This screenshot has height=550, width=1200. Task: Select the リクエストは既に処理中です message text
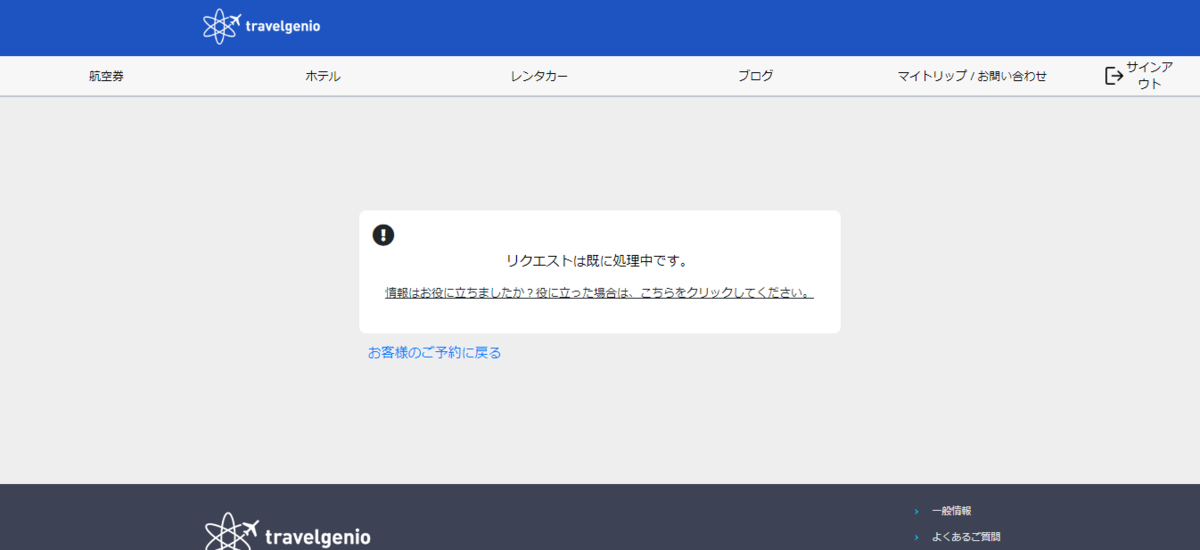pos(598,261)
